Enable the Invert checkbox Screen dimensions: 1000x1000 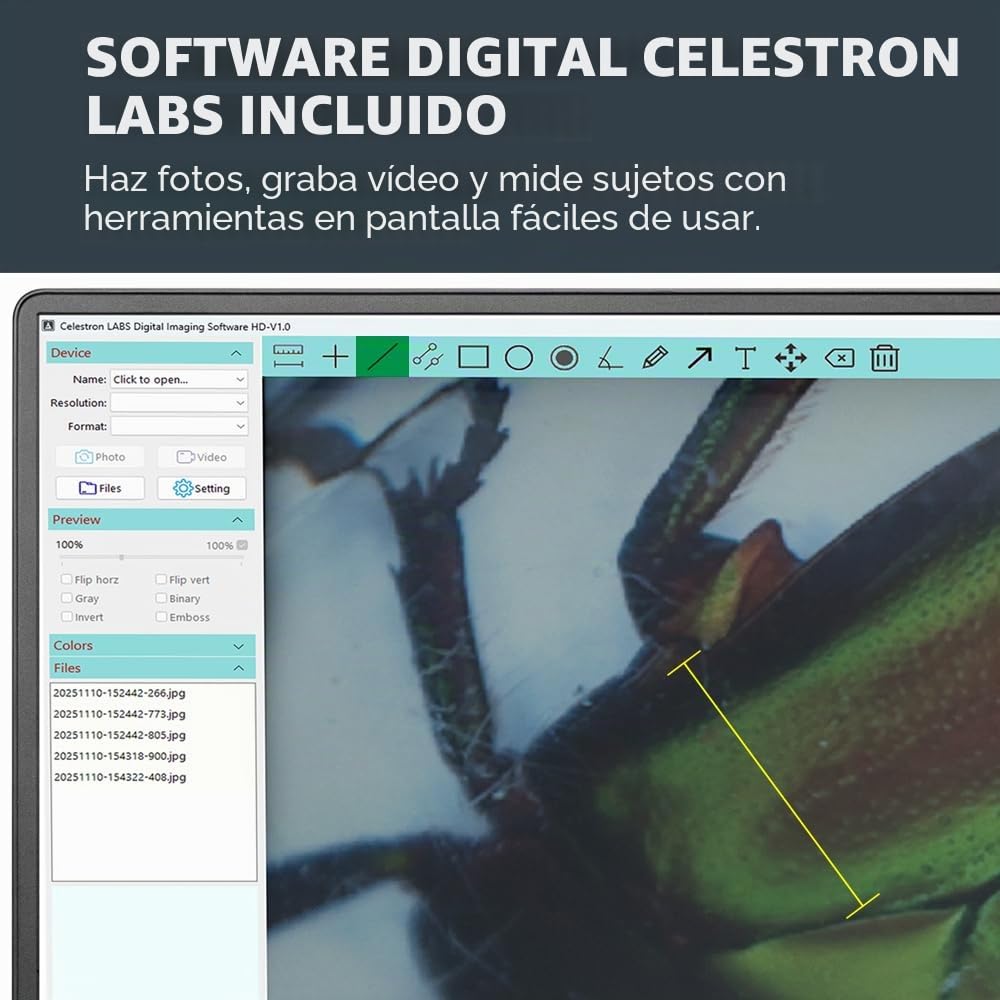pos(66,616)
